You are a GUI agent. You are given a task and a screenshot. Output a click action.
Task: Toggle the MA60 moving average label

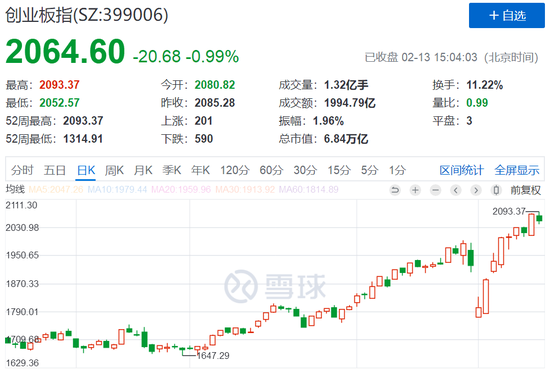click(308, 190)
